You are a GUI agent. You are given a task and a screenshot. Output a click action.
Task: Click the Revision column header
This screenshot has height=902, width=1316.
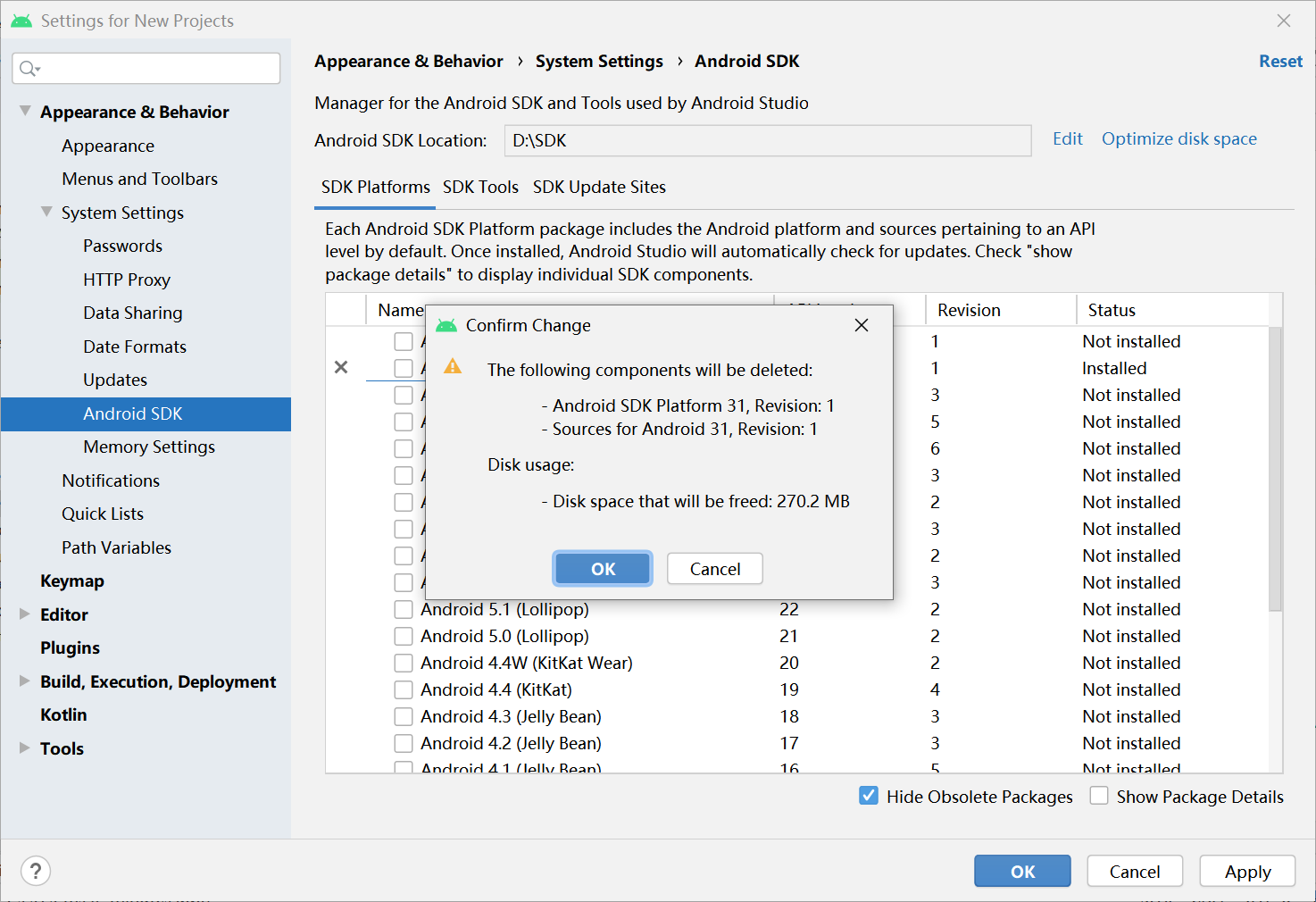pyautogui.click(x=1000, y=310)
